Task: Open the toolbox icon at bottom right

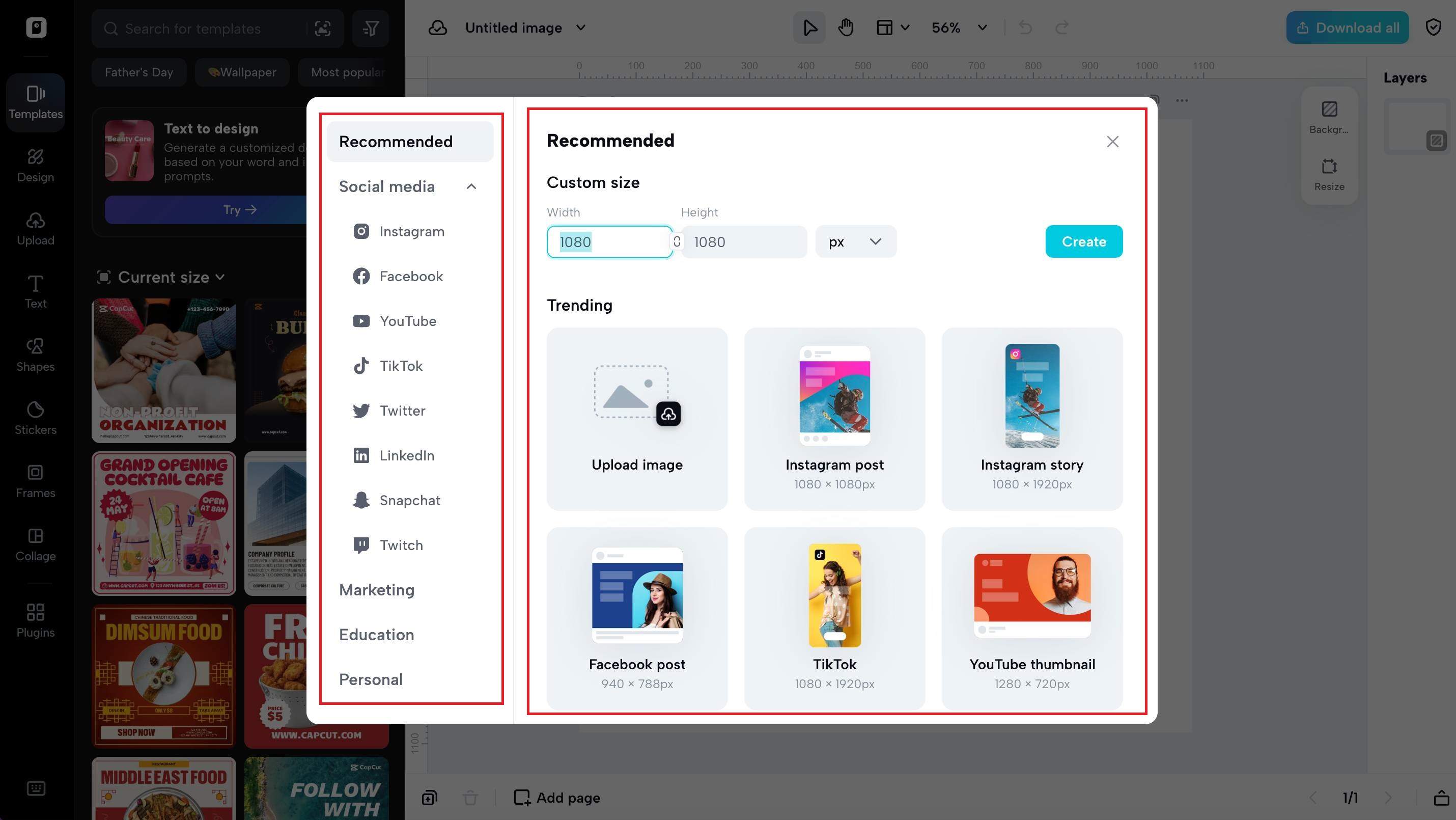Action: [x=1441, y=798]
